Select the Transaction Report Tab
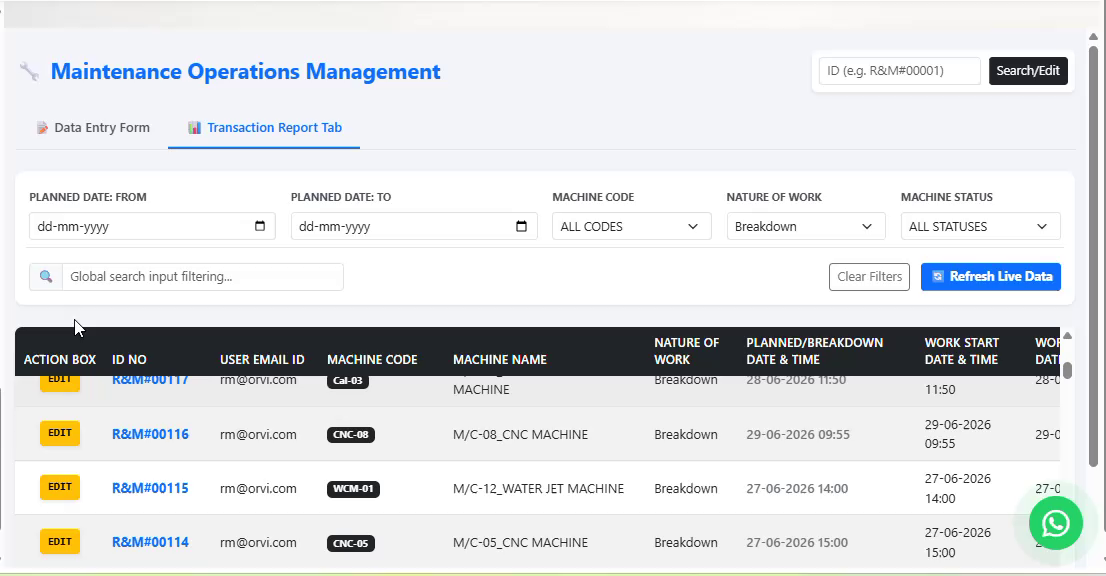This screenshot has width=1106, height=576. point(265,128)
